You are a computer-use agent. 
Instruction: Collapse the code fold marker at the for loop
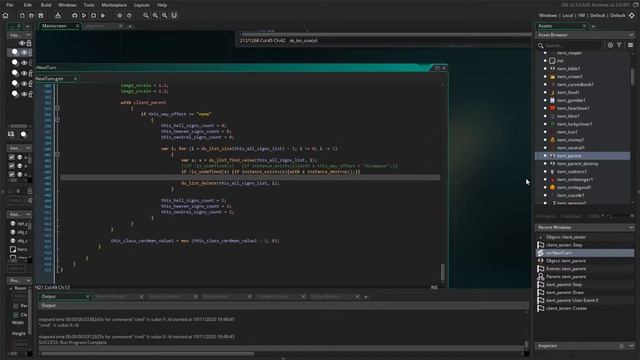point(57,155)
